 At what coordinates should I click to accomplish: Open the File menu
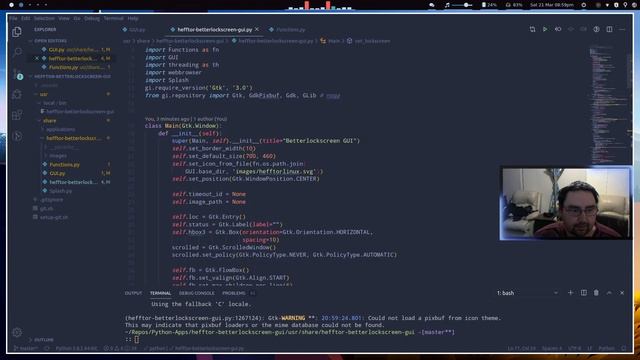point(13,18)
